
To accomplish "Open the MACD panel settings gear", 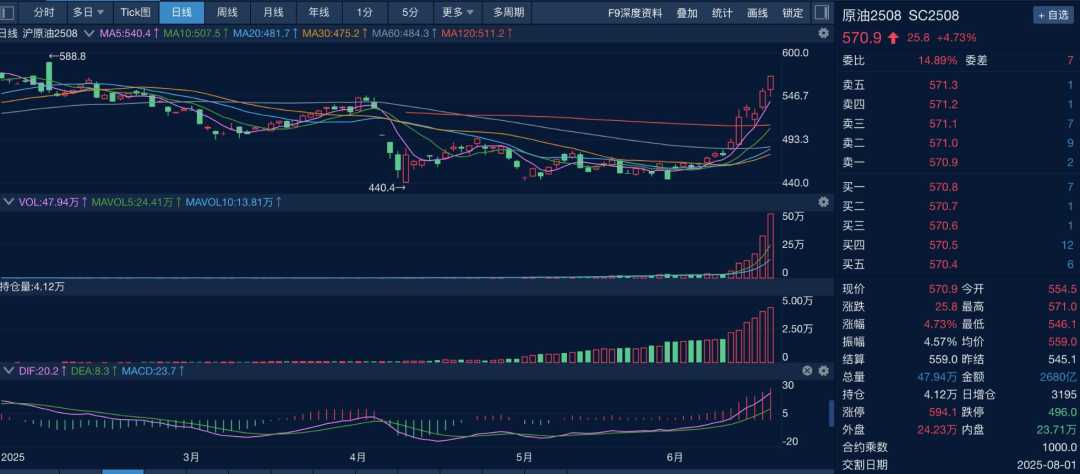I will point(822,371).
